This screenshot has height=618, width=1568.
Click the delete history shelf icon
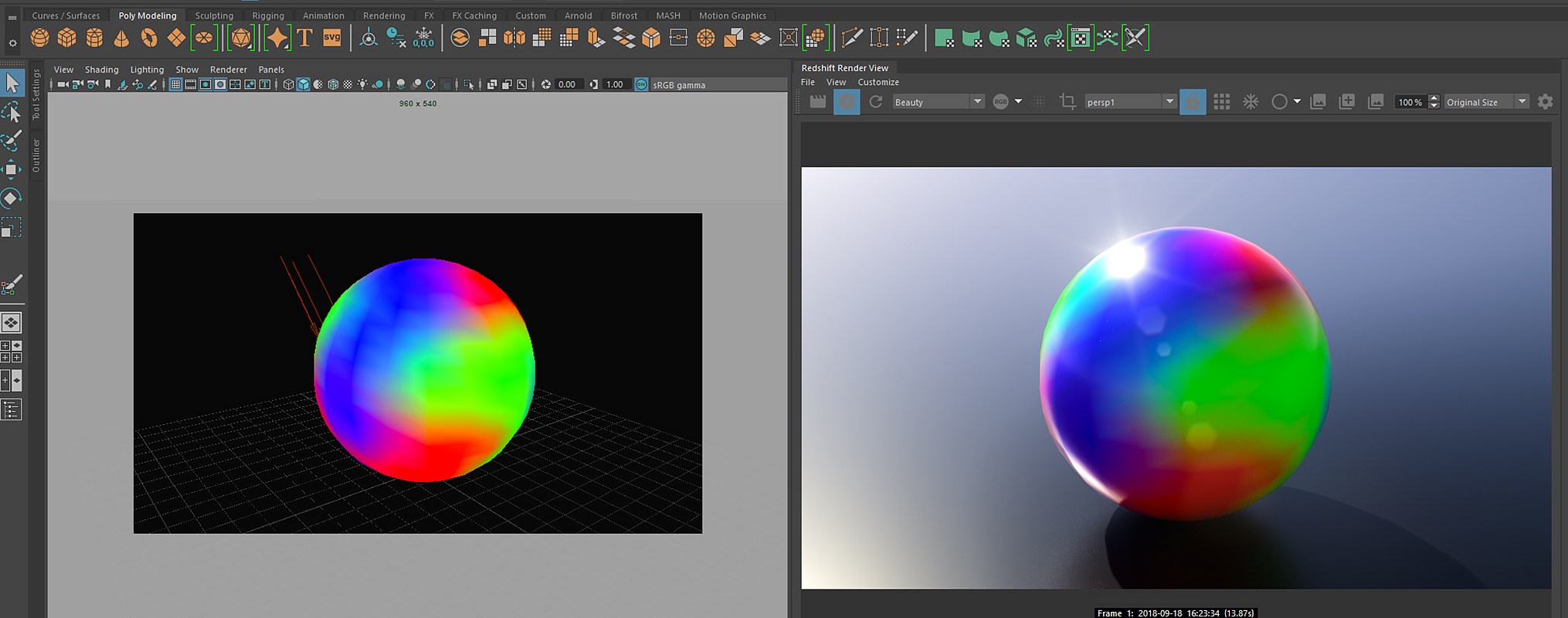click(x=396, y=38)
